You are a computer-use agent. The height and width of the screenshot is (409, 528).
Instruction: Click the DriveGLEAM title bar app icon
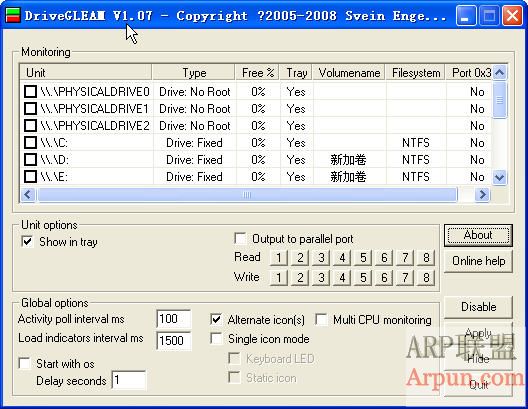tap(13, 15)
